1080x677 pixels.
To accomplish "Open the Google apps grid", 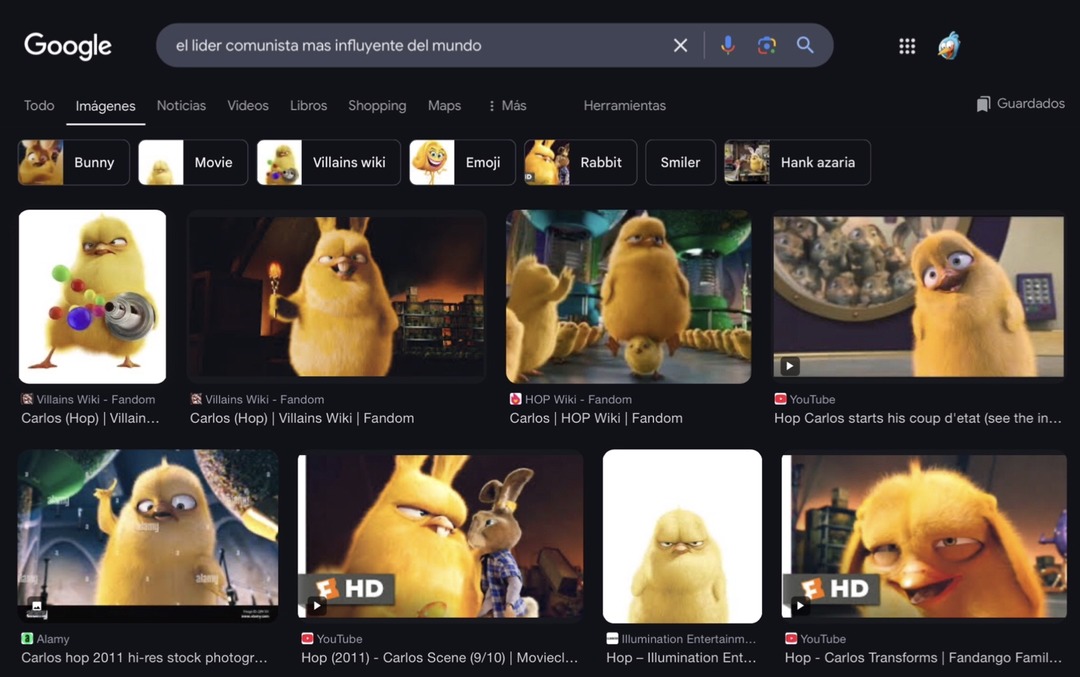I will pyautogui.click(x=907, y=46).
